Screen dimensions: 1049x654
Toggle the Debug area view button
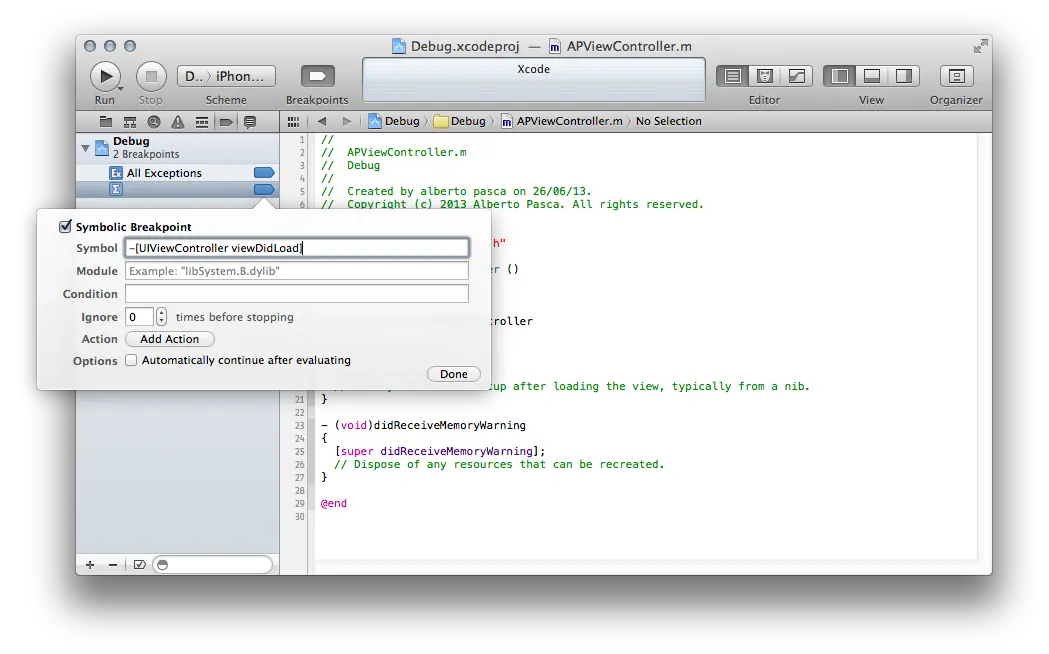point(872,76)
